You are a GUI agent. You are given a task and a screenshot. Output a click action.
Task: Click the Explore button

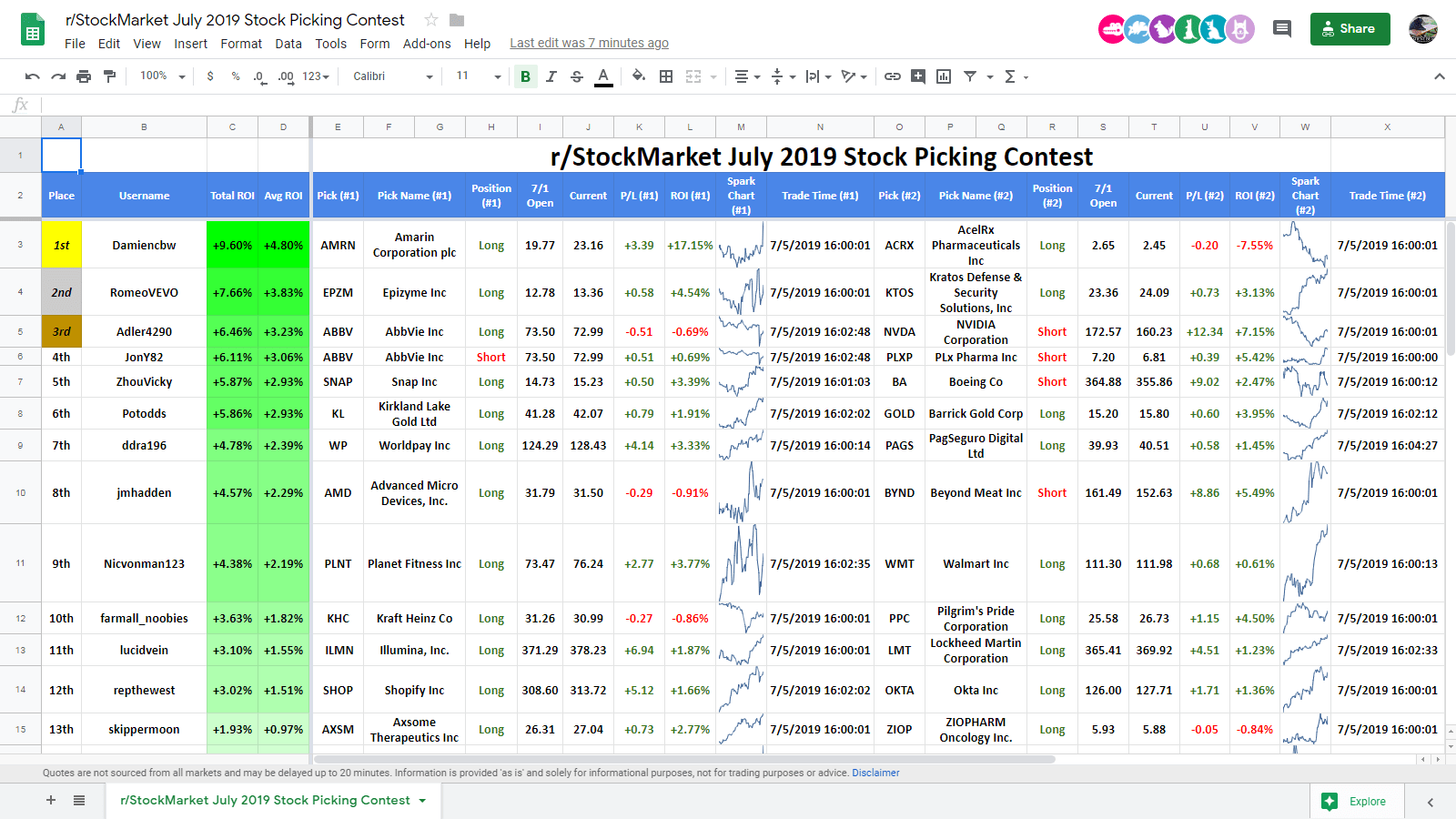click(x=1357, y=801)
